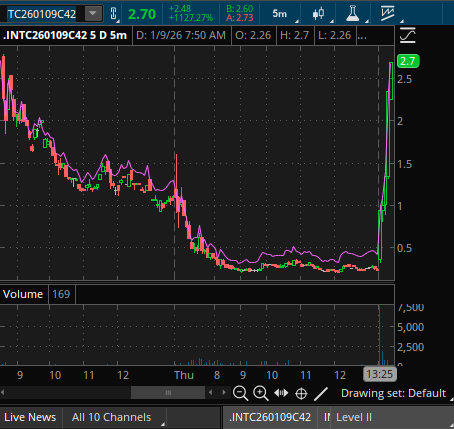
Task: Click the symbol link clipboard icon
Action: (113, 14)
